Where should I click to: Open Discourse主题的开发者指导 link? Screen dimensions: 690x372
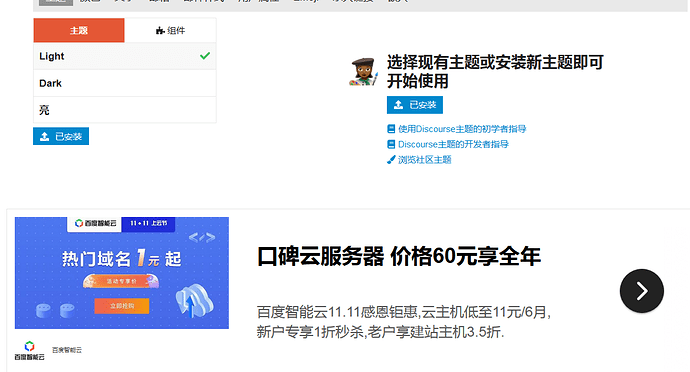pyautogui.click(x=453, y=144)
